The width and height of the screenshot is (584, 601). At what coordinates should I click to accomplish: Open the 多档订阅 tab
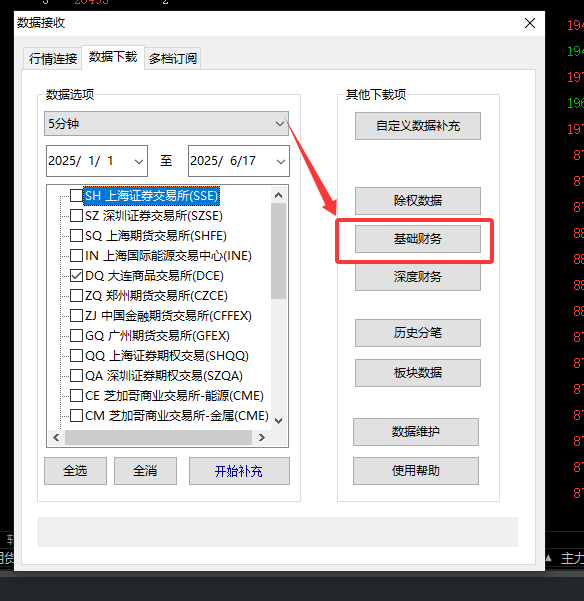tap(172, 59)
